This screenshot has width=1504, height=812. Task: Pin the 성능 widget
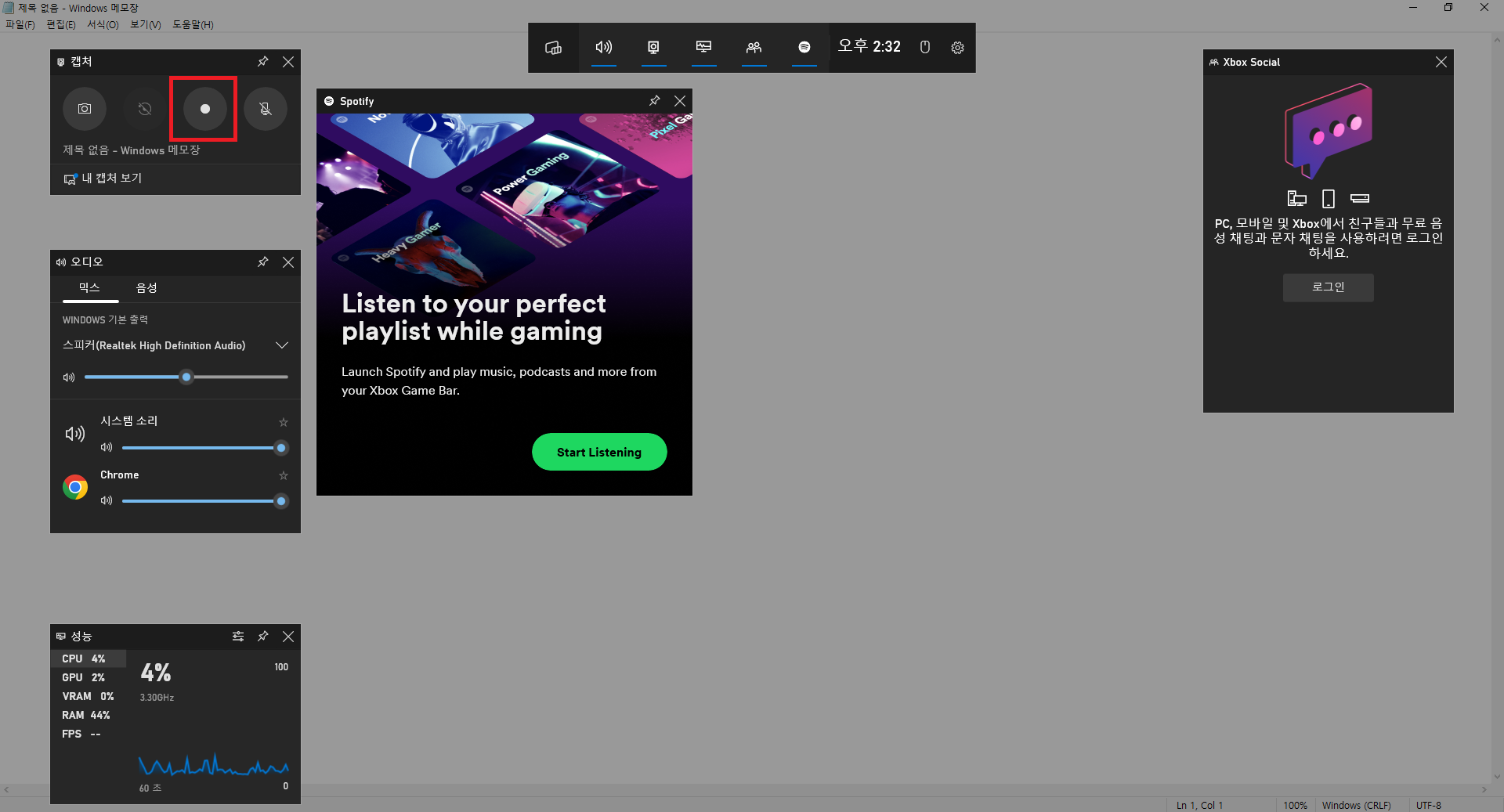click(263, 637)
